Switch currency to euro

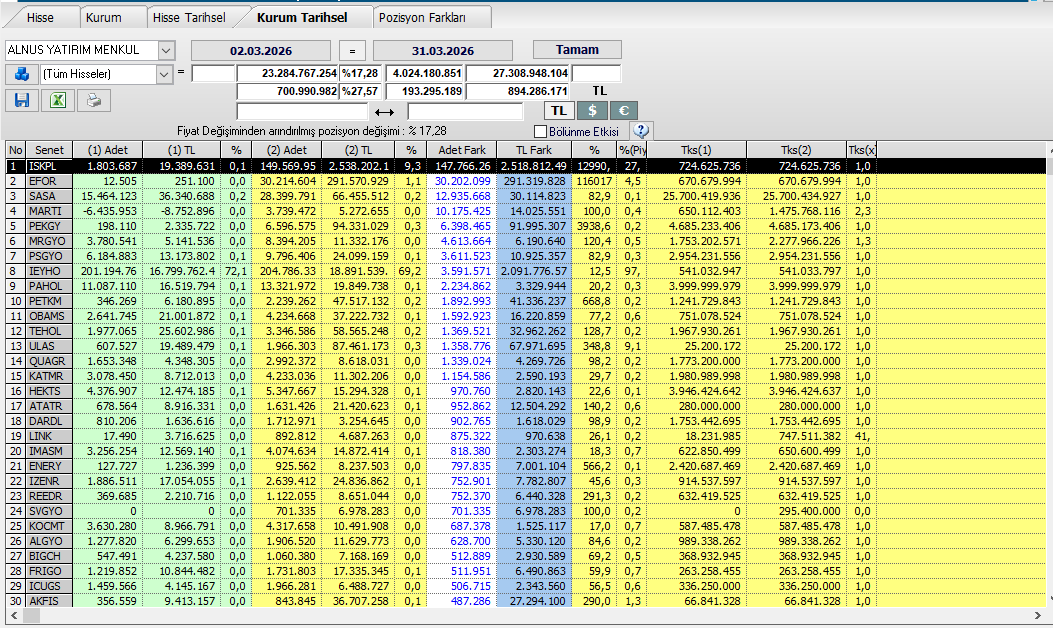[623, 111]
